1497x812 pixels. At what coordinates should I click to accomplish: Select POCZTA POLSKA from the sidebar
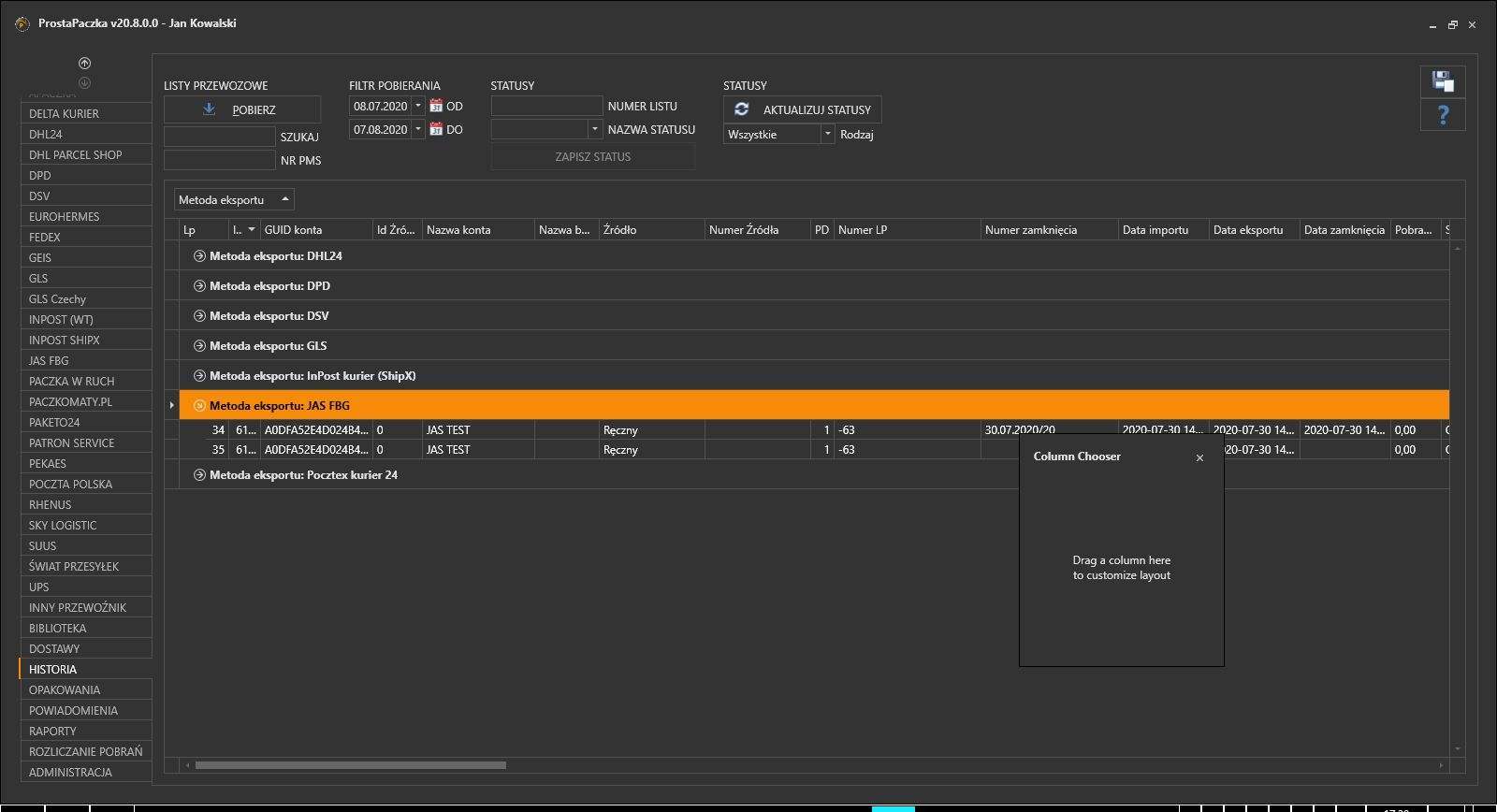[86, 484]
